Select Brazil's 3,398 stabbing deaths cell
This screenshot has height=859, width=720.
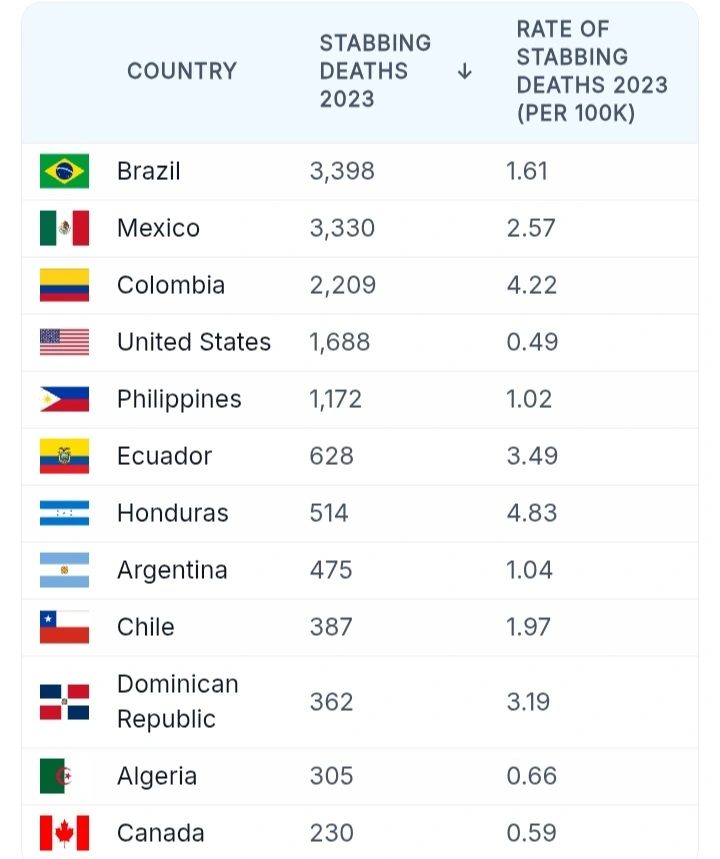[x=342, y=171]
